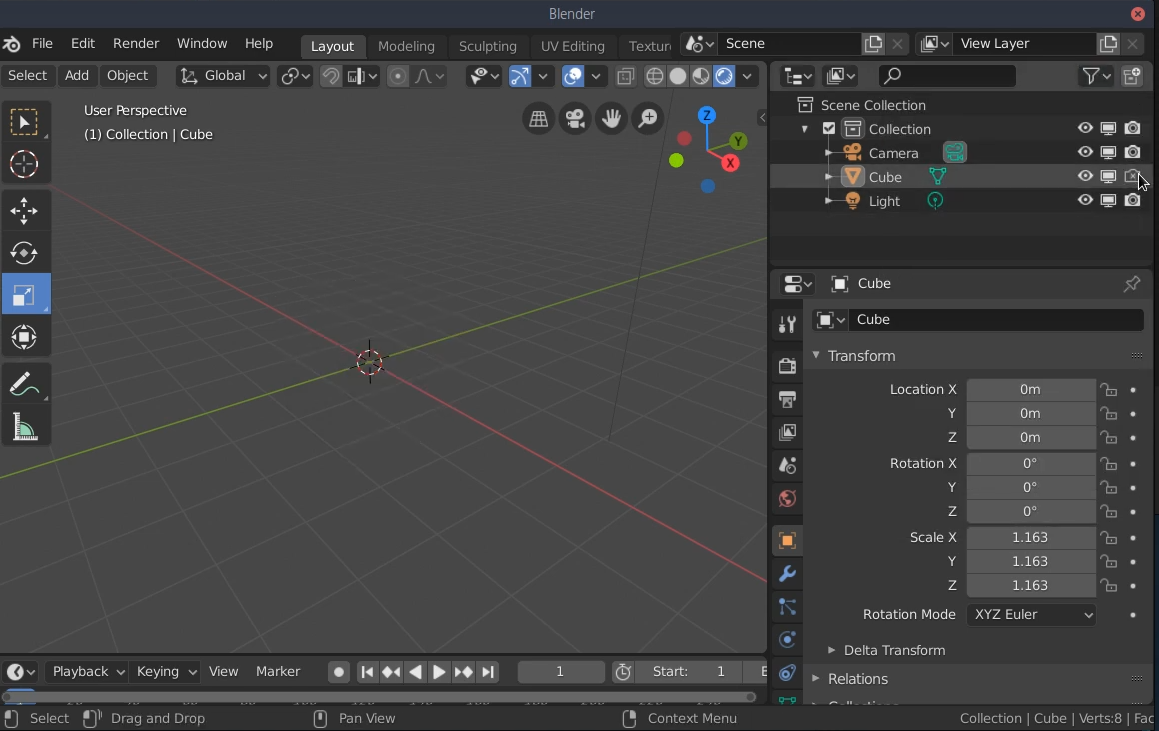Open the Render menu
Screen dimensions: 1159x731
pos(136,44)
